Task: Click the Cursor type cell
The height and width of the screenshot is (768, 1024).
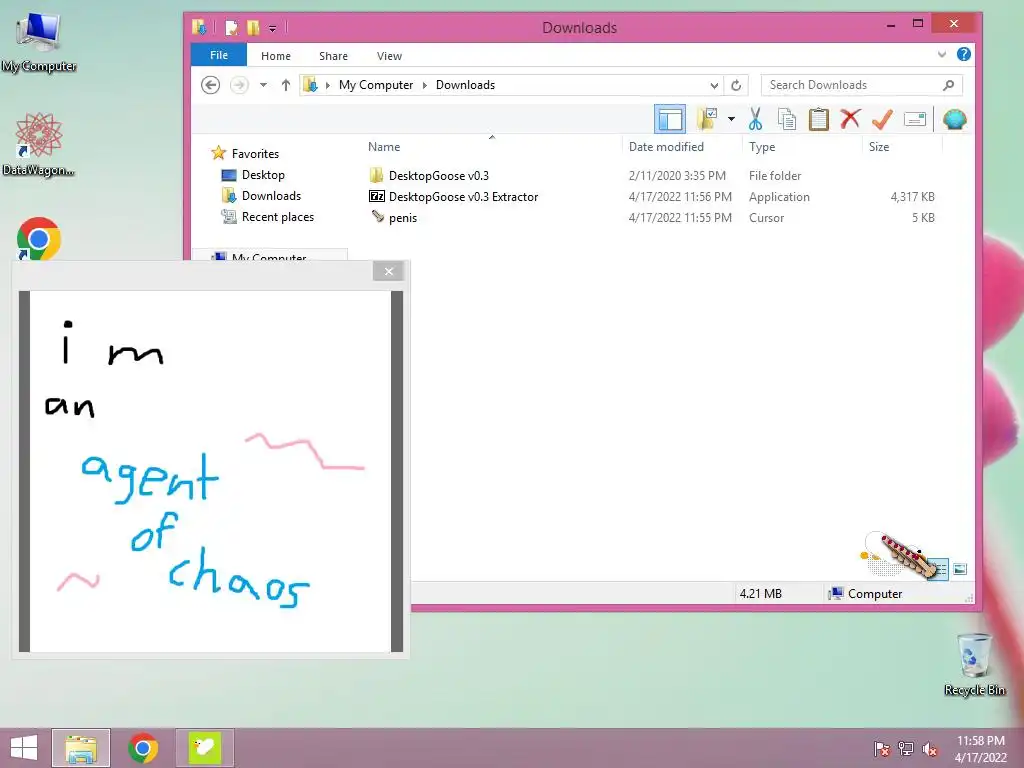Action: point(766,217)
